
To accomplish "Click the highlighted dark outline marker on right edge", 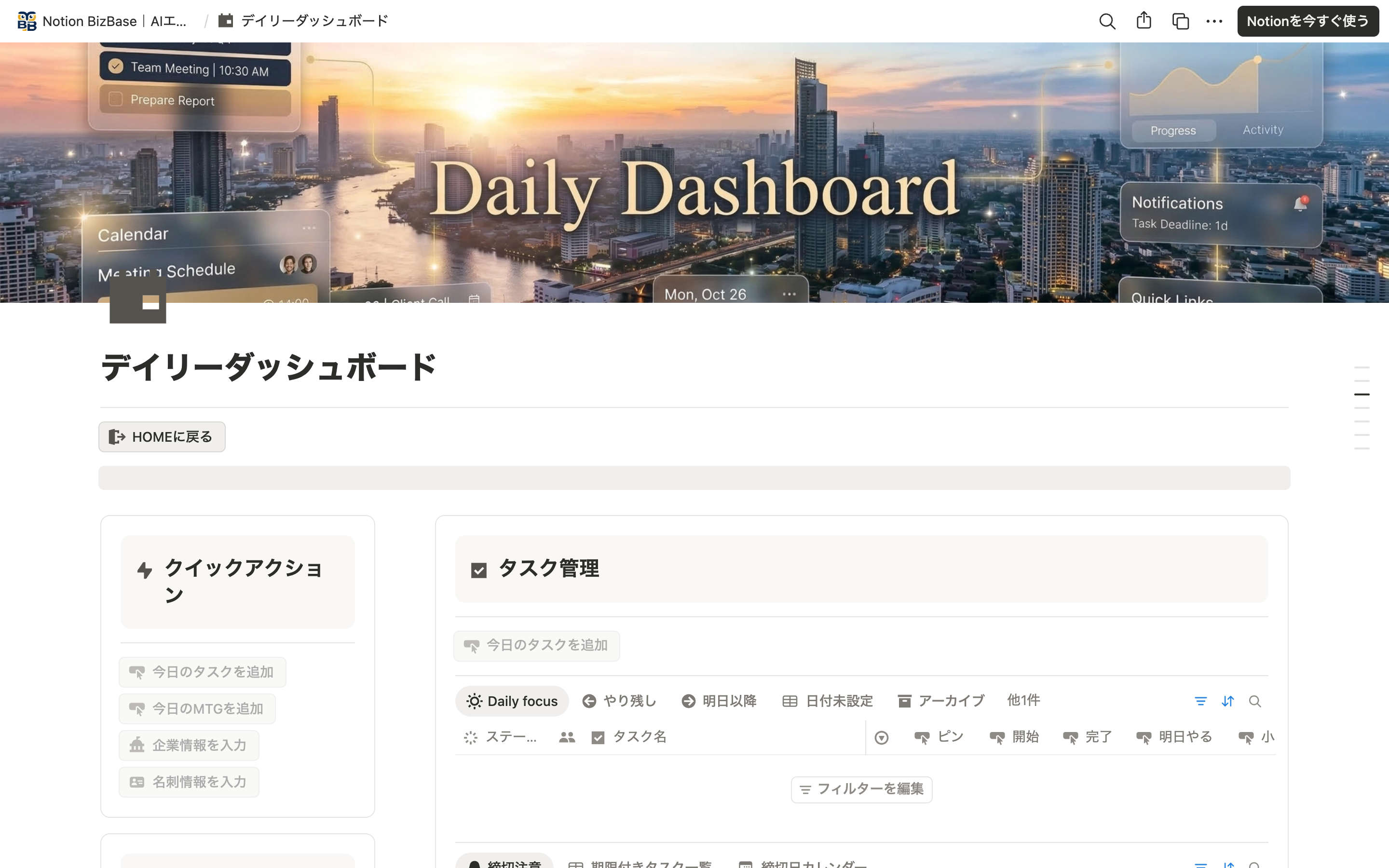I will point(1362,394).
